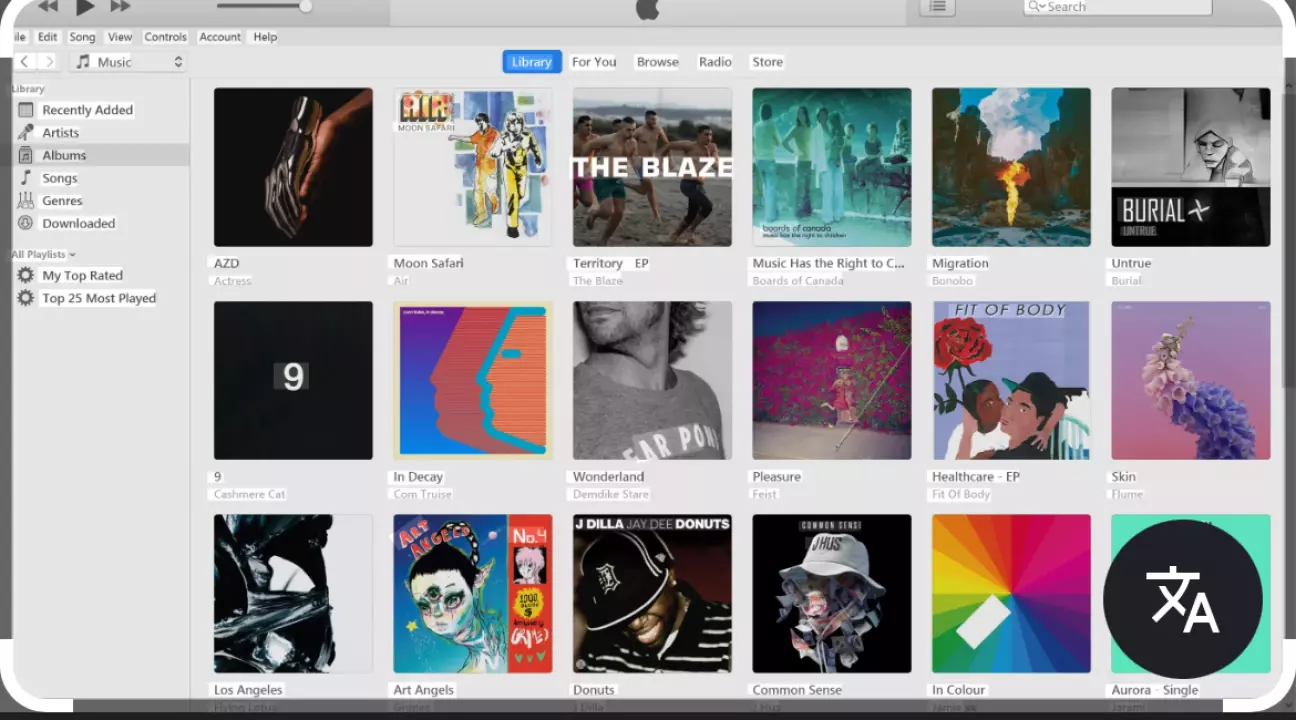Select Artists in the Library sidebar

tap(60, 133)
